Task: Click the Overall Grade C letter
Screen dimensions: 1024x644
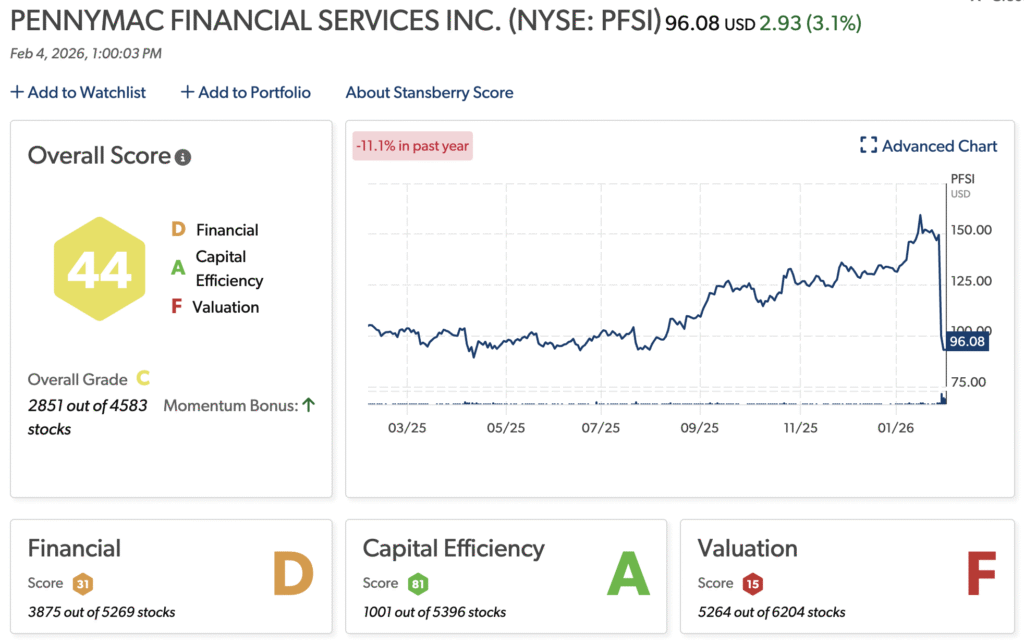Action: pyautogui.click(x=143, y=379)
